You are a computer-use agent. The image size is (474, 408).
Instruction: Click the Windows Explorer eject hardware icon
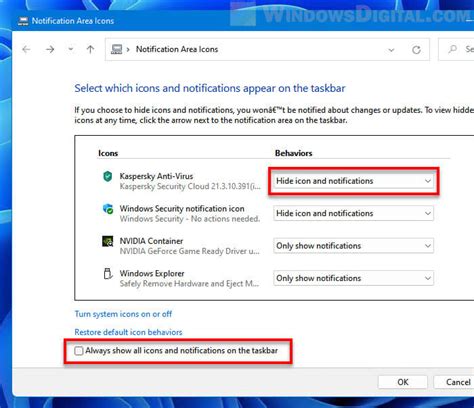pos(107,273)
